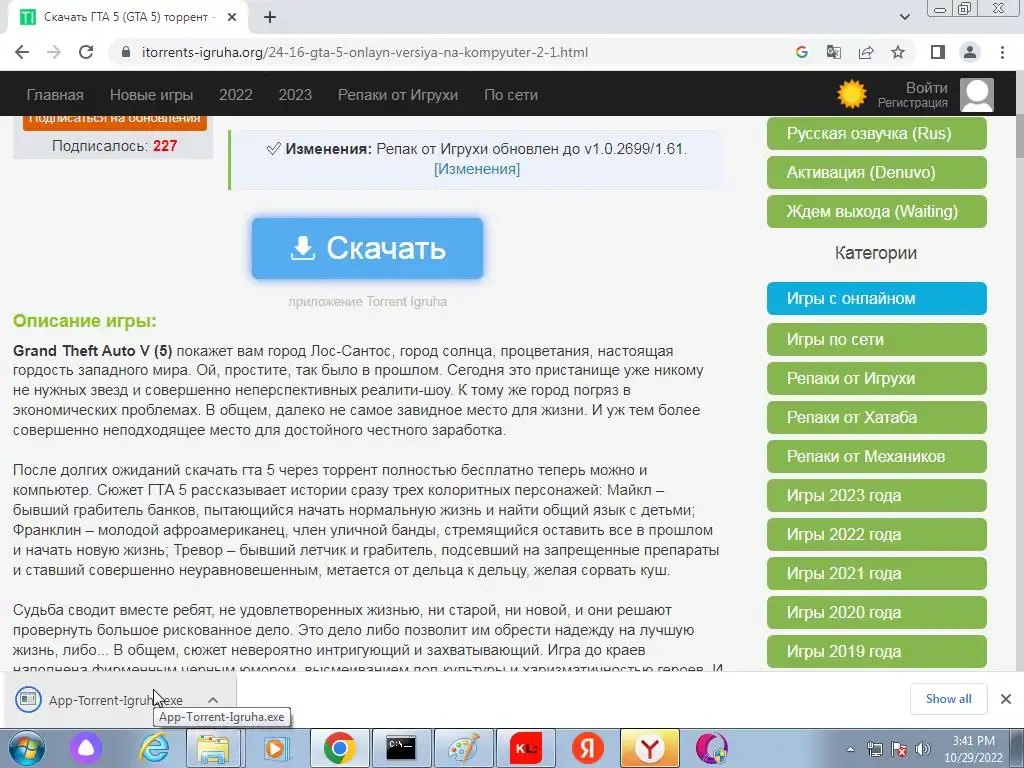Viewport: 1024px width, 768px height.
Task: Go back to the previous page
Action: click(x=22, y=52)
